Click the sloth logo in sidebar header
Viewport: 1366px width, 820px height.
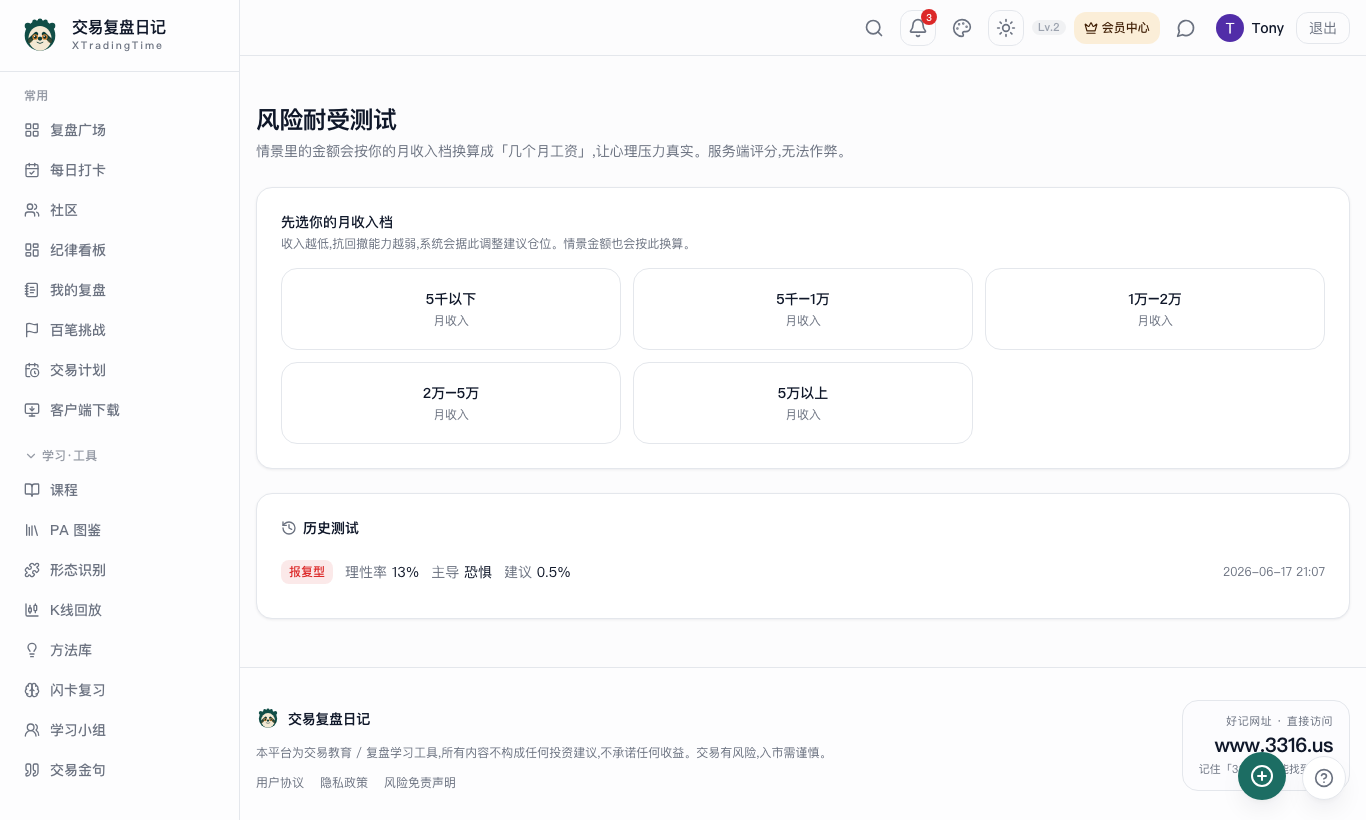pyautogui.click(x=40, y=35)
